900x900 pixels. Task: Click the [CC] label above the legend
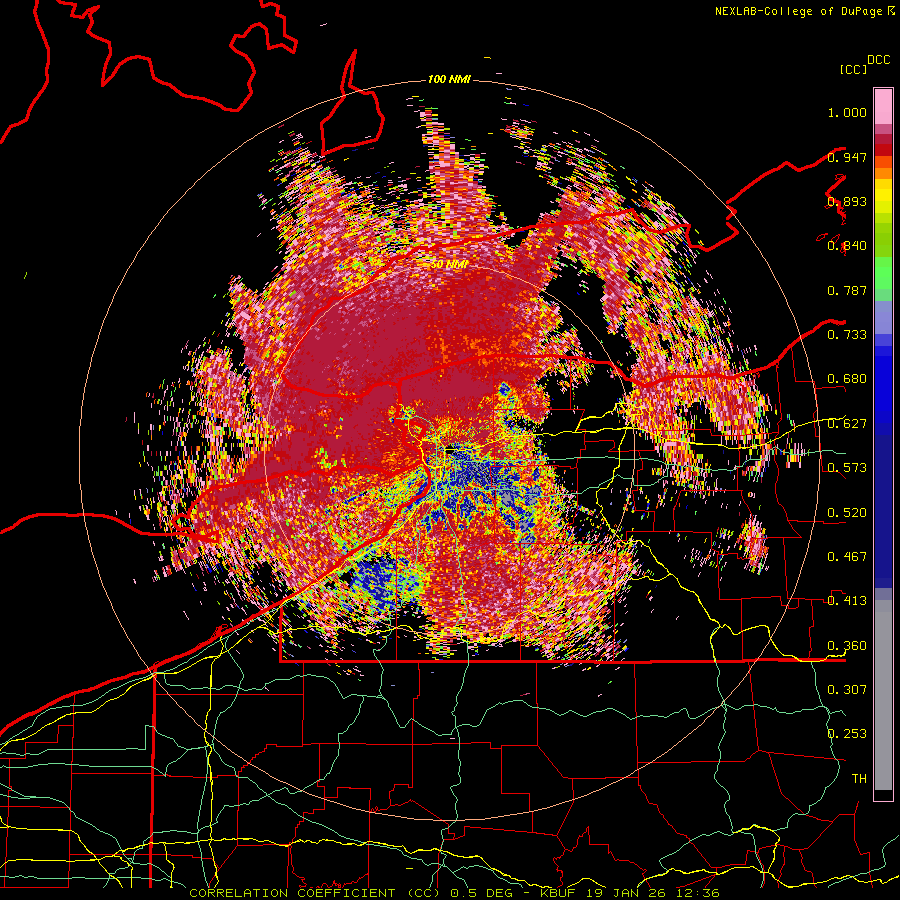click(x=853, y=69)
